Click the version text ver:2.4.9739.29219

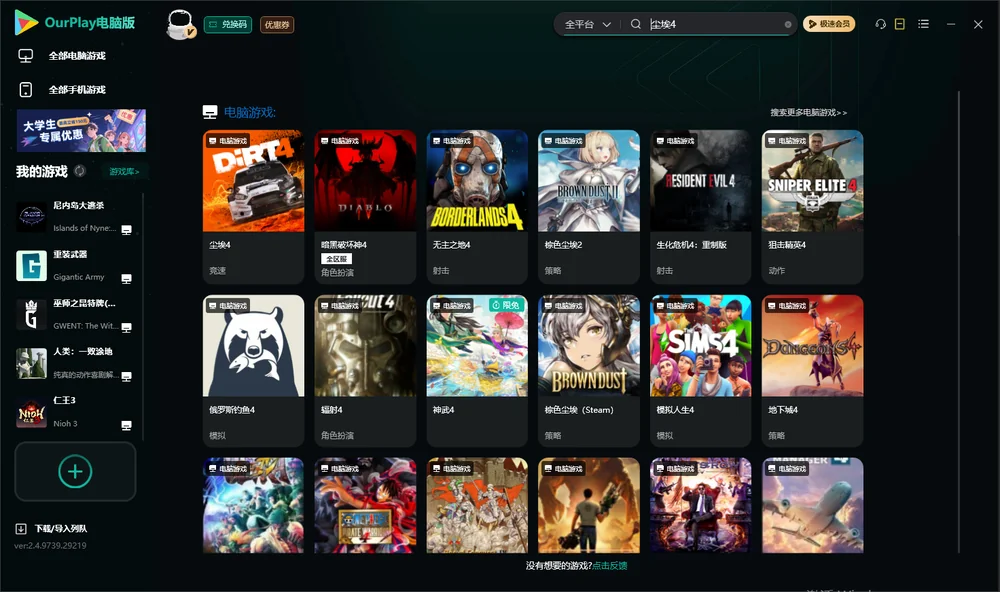click(x=50, y=545)
